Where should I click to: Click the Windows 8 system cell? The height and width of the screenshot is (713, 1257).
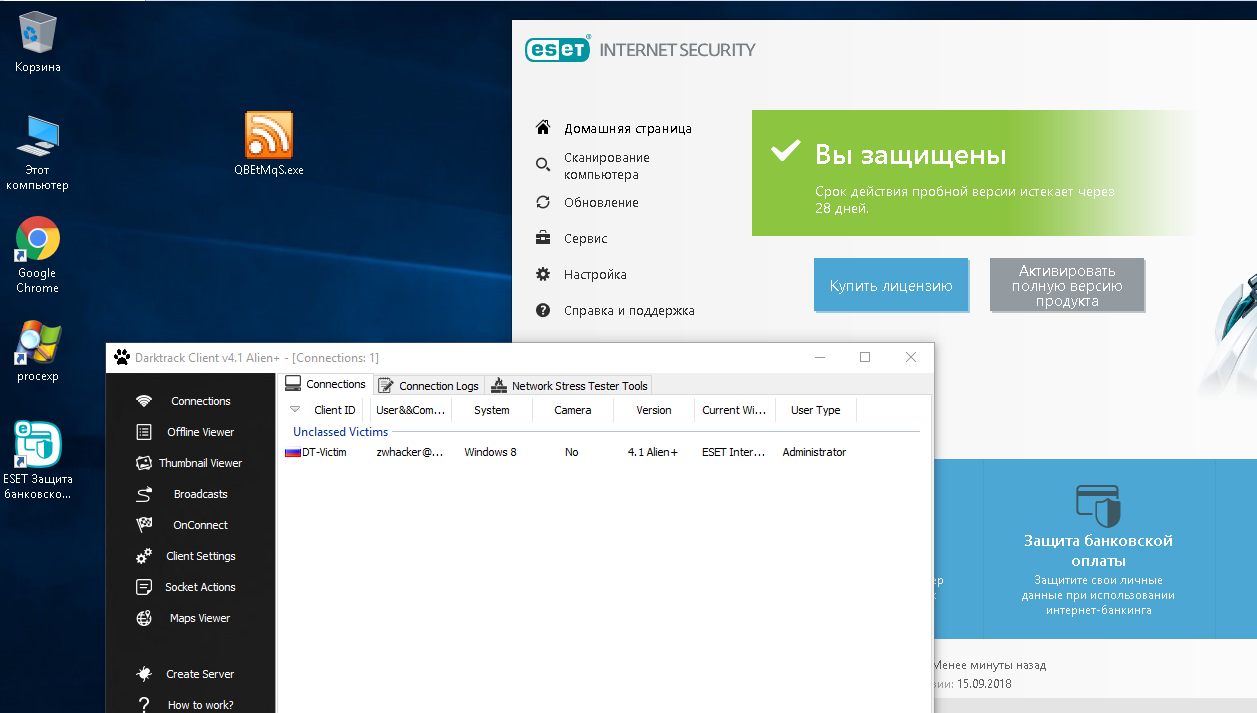point(490,452)
